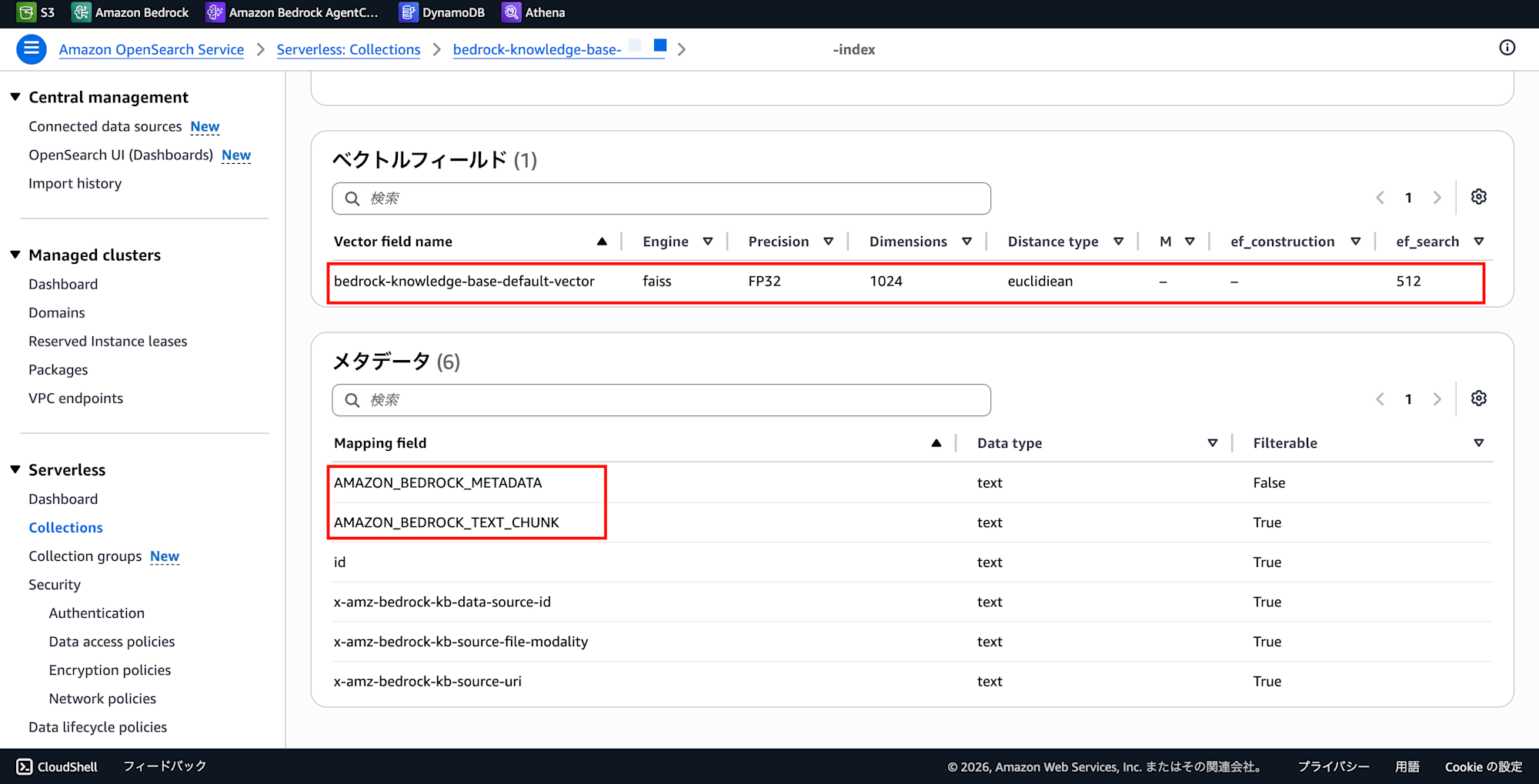Go to next page of metadata
1539x784 pixels.
(x=1437, y=399)
